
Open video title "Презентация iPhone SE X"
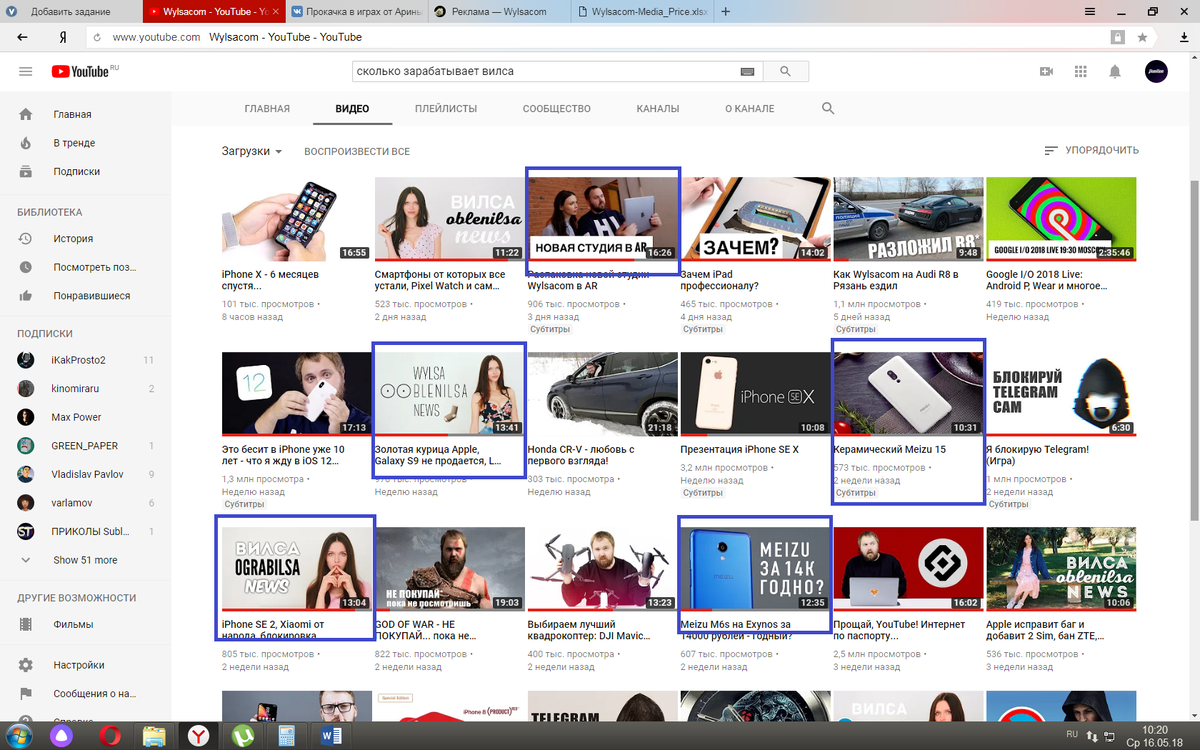[739, 450]
